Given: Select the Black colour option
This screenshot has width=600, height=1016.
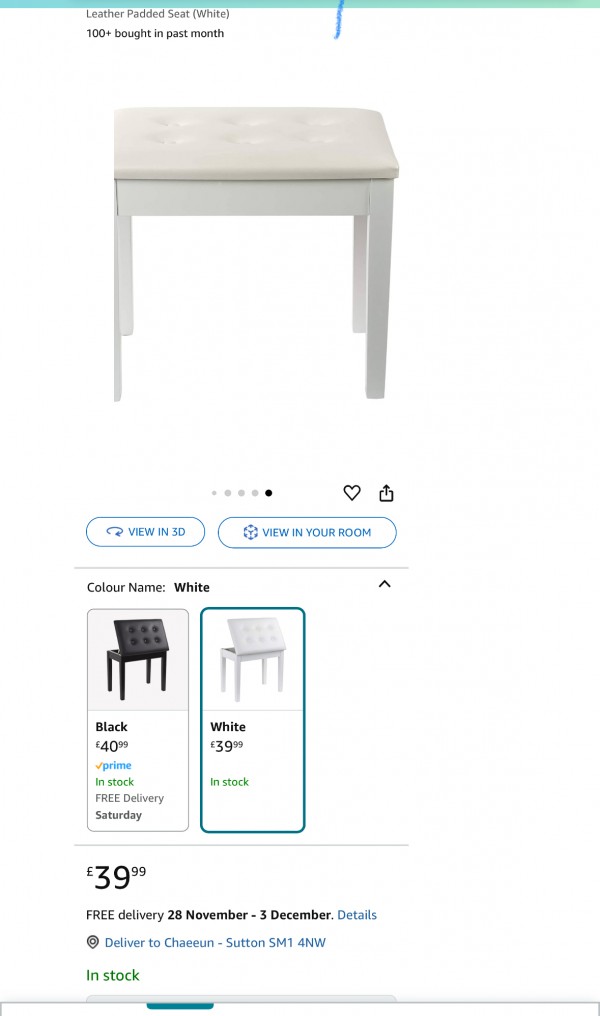Looking at the screenshot, I should 138,720.
